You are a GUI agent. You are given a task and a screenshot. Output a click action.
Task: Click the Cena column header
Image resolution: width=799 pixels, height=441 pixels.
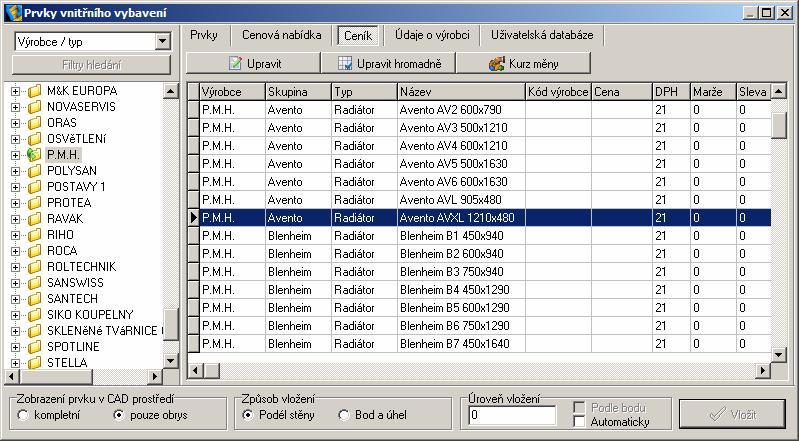pyautogui.click(x=622, y=92)
